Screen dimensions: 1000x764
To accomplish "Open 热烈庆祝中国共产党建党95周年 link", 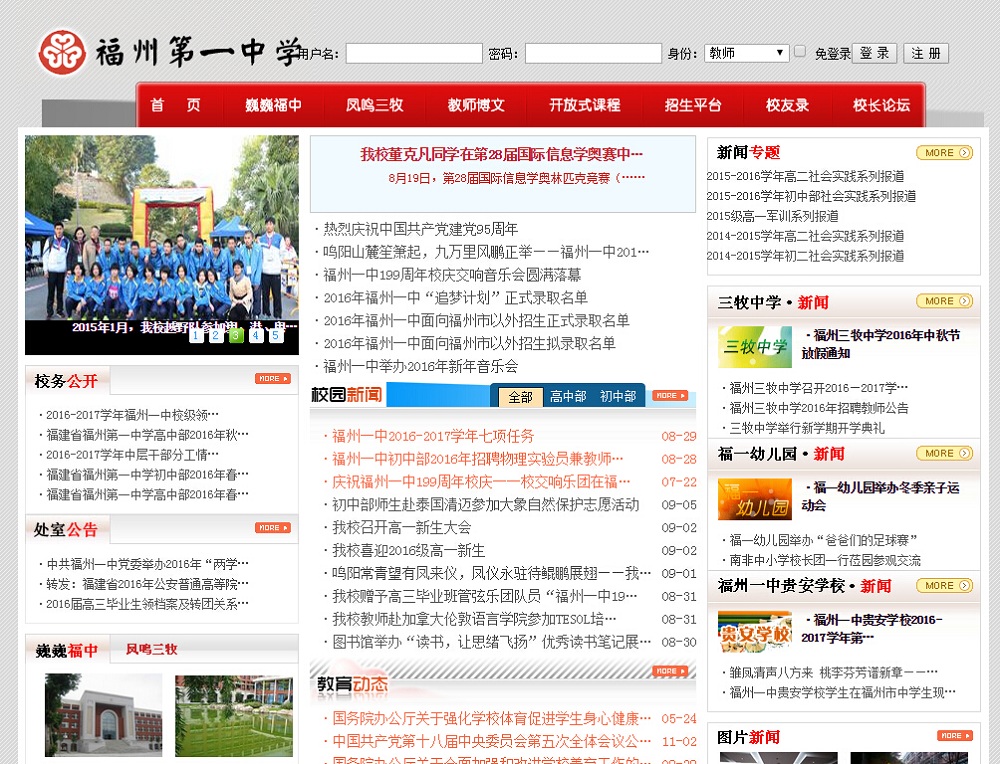I will coord(421,229).
